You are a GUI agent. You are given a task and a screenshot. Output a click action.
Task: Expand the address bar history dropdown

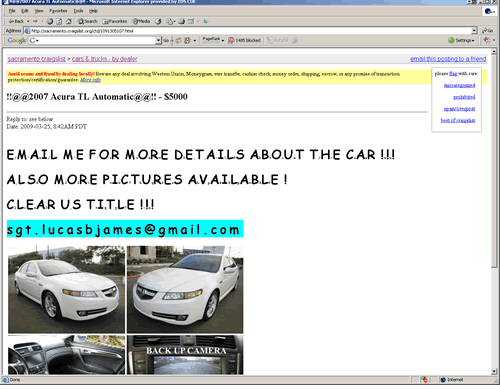tap(474, 31)
